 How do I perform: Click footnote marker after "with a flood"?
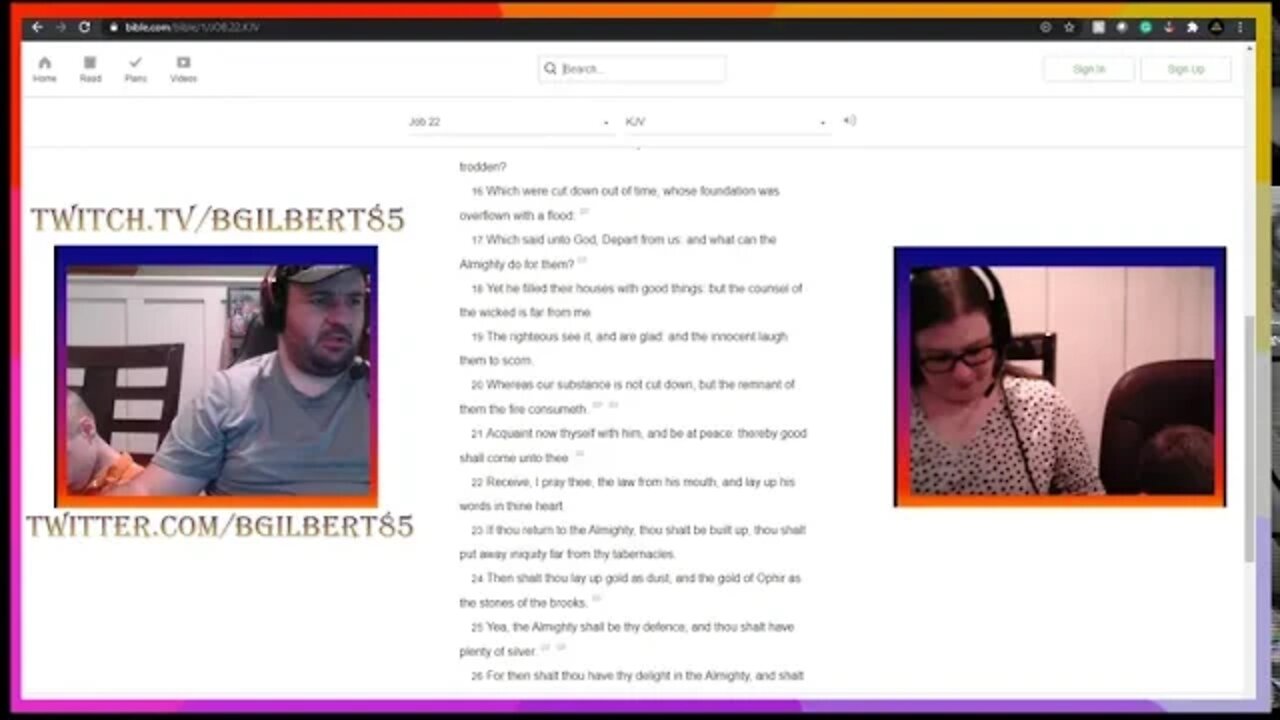[x=584, y=212]
